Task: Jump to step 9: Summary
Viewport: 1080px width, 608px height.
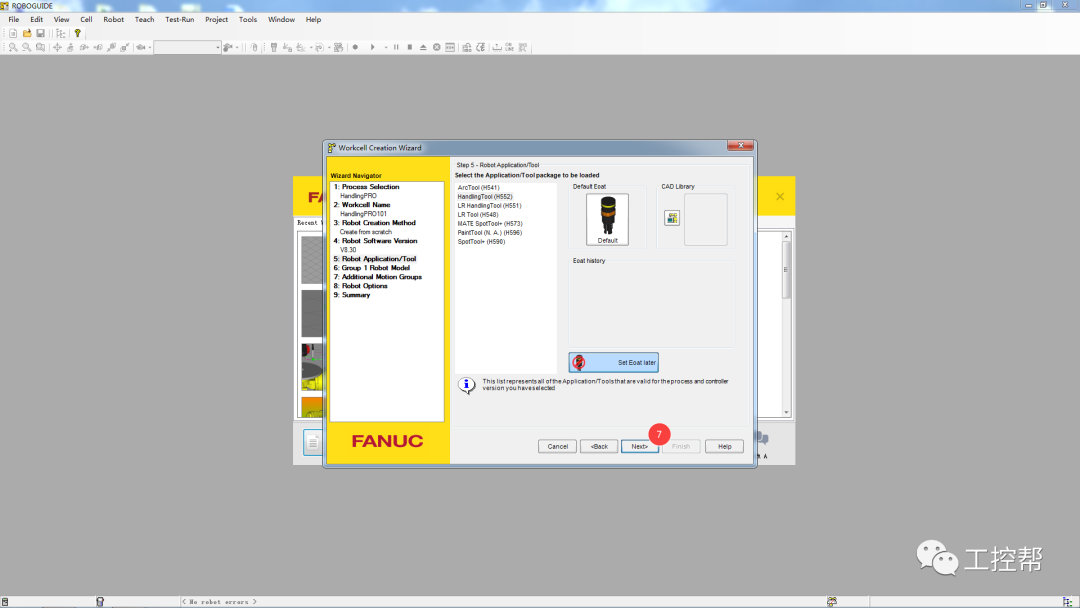Action: (352, 295)
